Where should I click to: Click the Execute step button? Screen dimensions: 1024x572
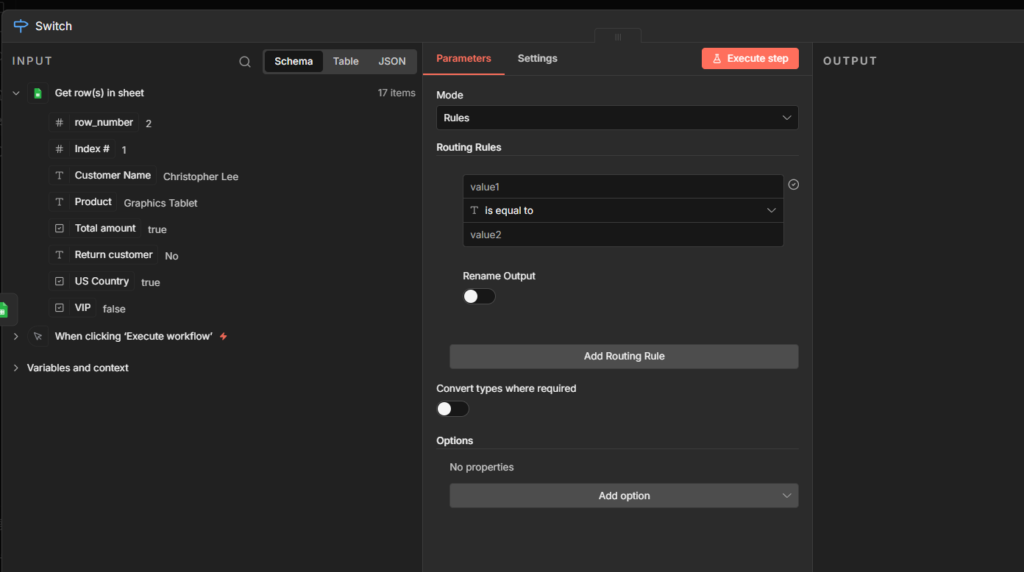(x=750, y=58)
